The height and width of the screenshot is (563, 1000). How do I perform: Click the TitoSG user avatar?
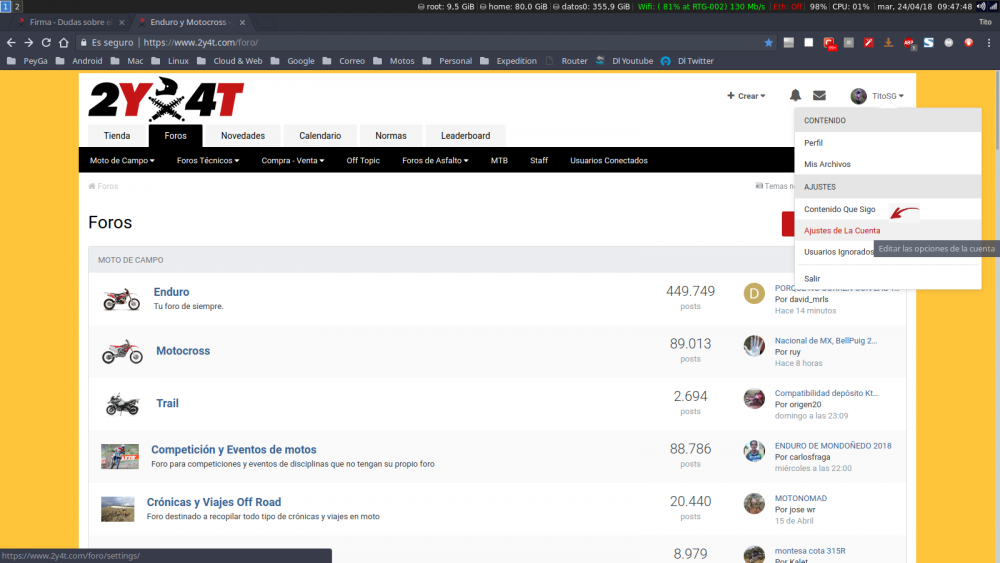858,96
